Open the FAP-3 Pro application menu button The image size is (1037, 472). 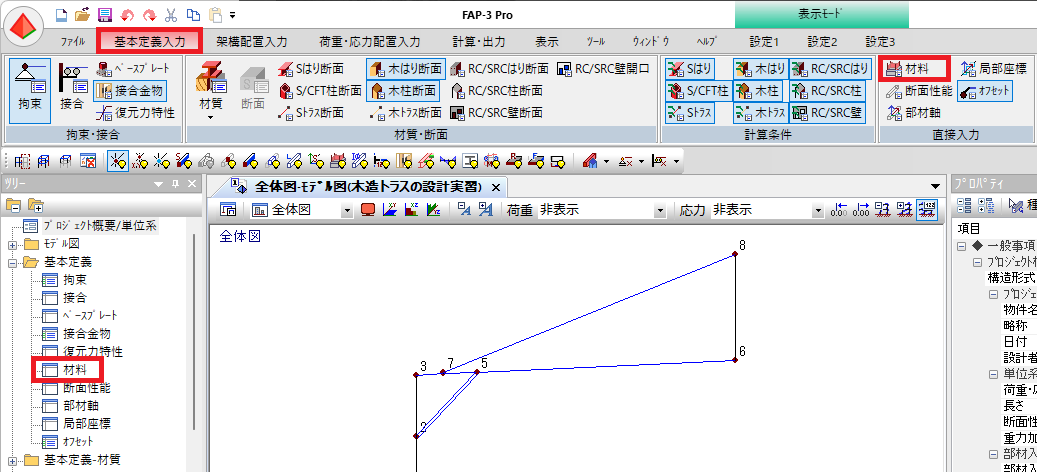pyautogui.click(x=25, y=26)
